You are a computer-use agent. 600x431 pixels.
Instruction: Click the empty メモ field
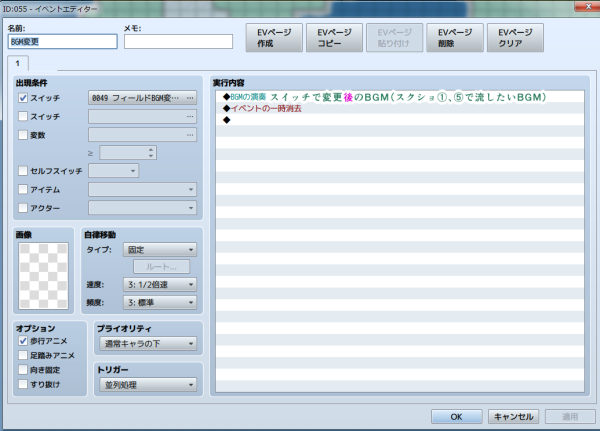pos(178,41)
